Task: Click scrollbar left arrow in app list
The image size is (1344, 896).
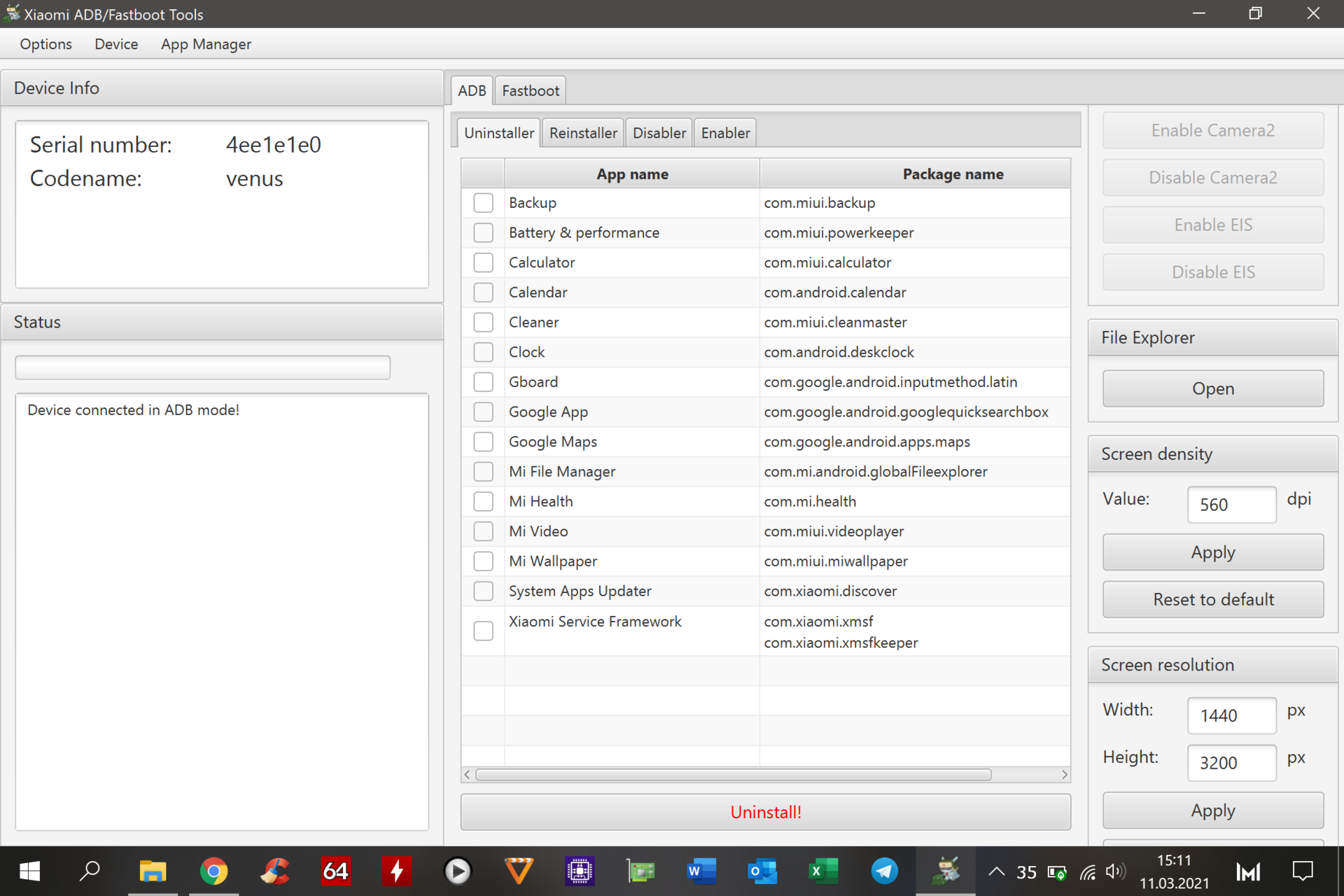Action: pyautogui.click(x=467, y=775)
